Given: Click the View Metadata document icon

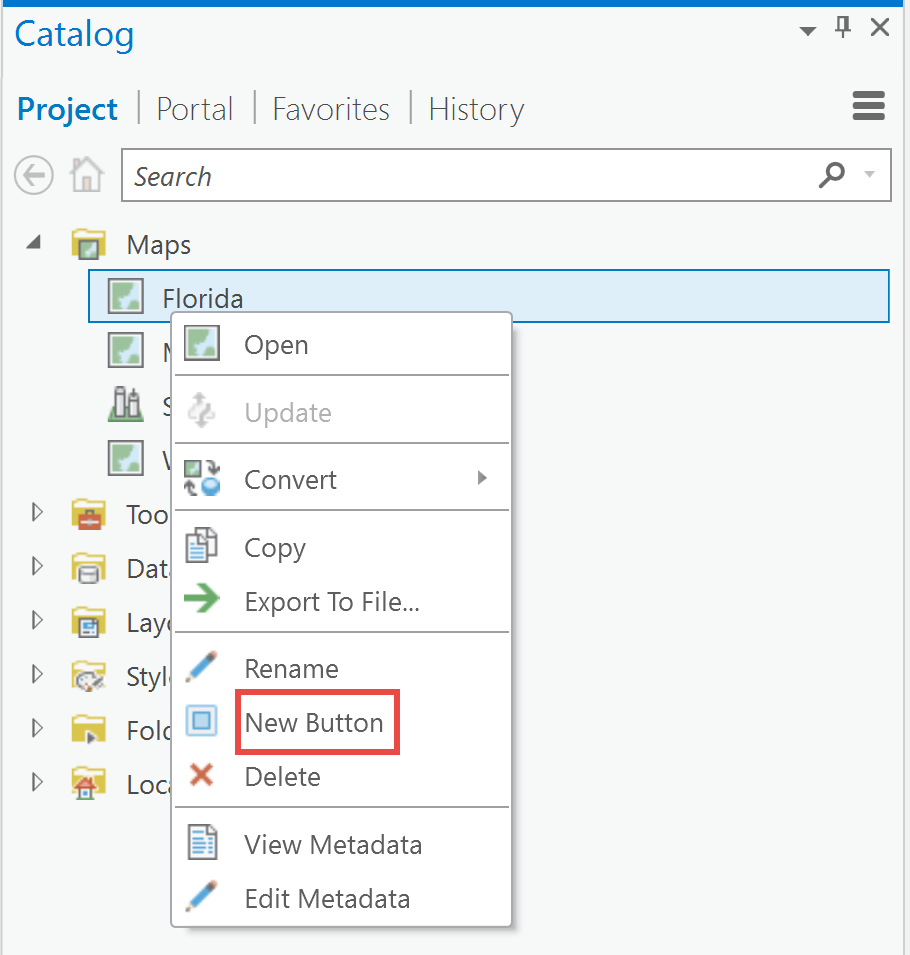Looking at the screenshot, I should [x=202, y=843].
